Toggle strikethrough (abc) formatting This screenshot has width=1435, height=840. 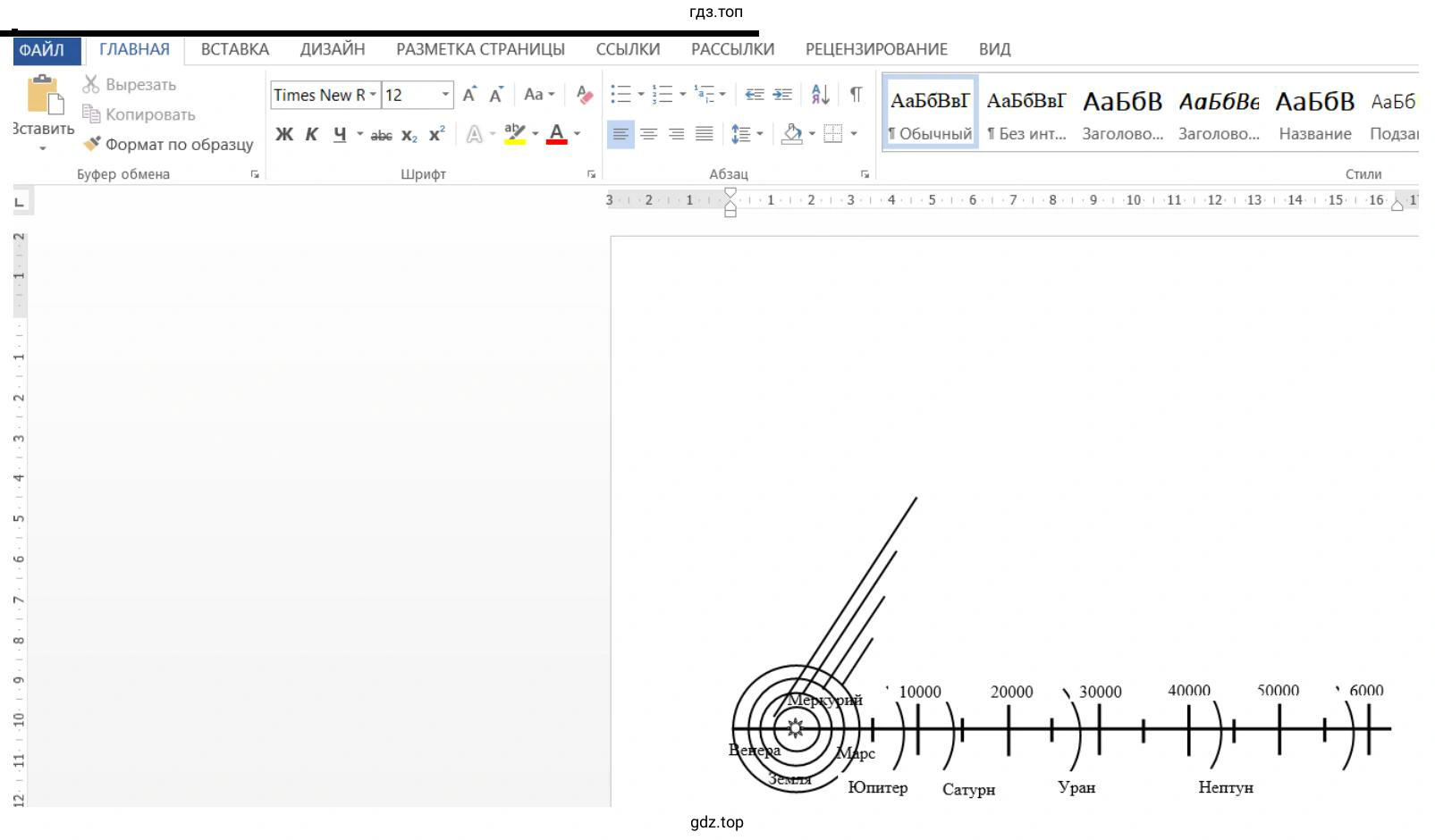coord(381,136)
